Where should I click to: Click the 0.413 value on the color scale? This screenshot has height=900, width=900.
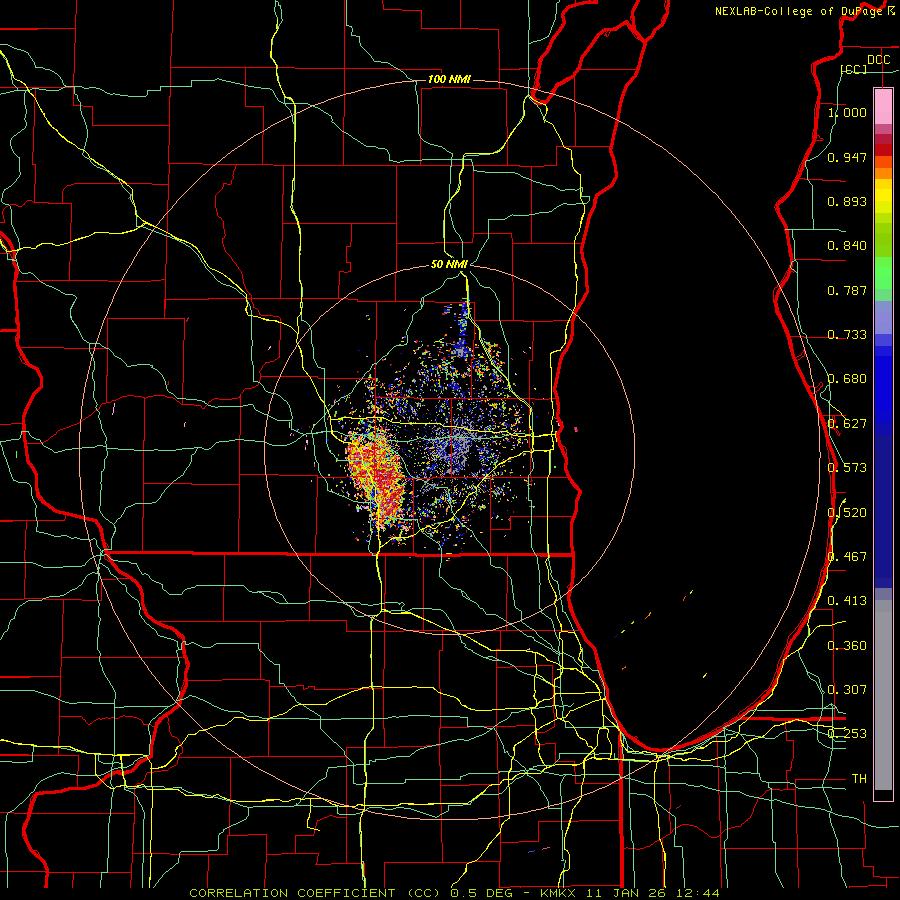click(847, 601)
